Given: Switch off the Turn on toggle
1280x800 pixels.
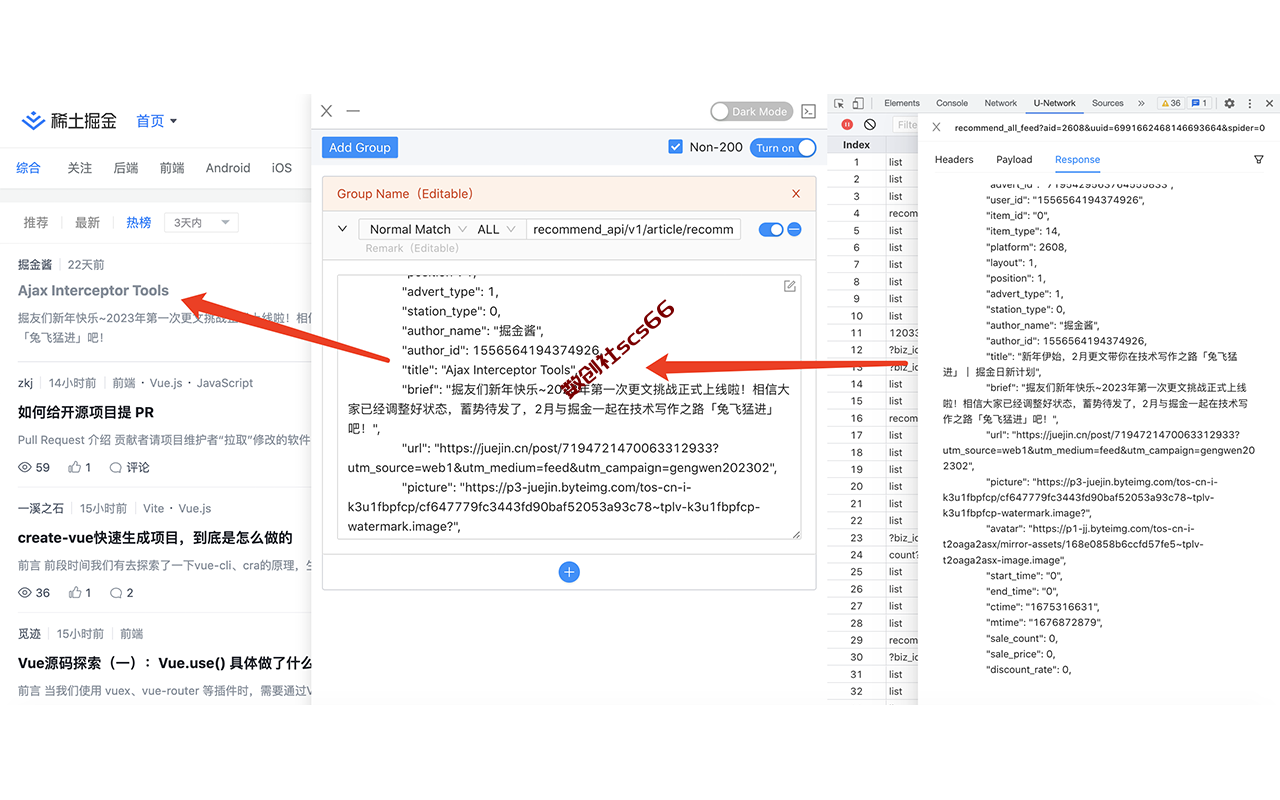Looking at the screenshot, I should point(783,148).
